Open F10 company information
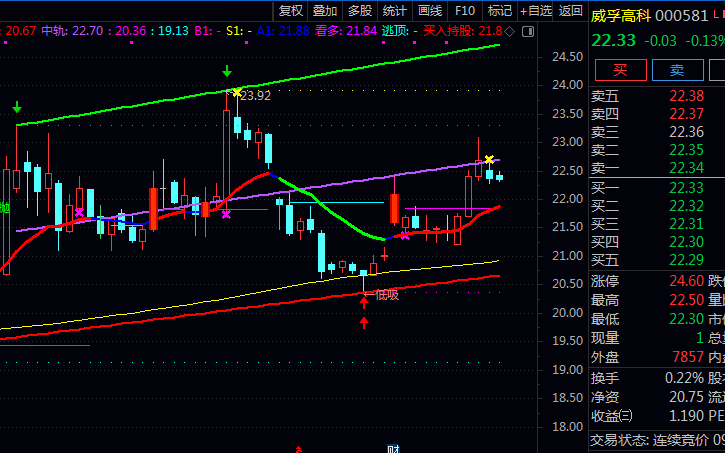The image size is (725, 453). tap(465, 11)
